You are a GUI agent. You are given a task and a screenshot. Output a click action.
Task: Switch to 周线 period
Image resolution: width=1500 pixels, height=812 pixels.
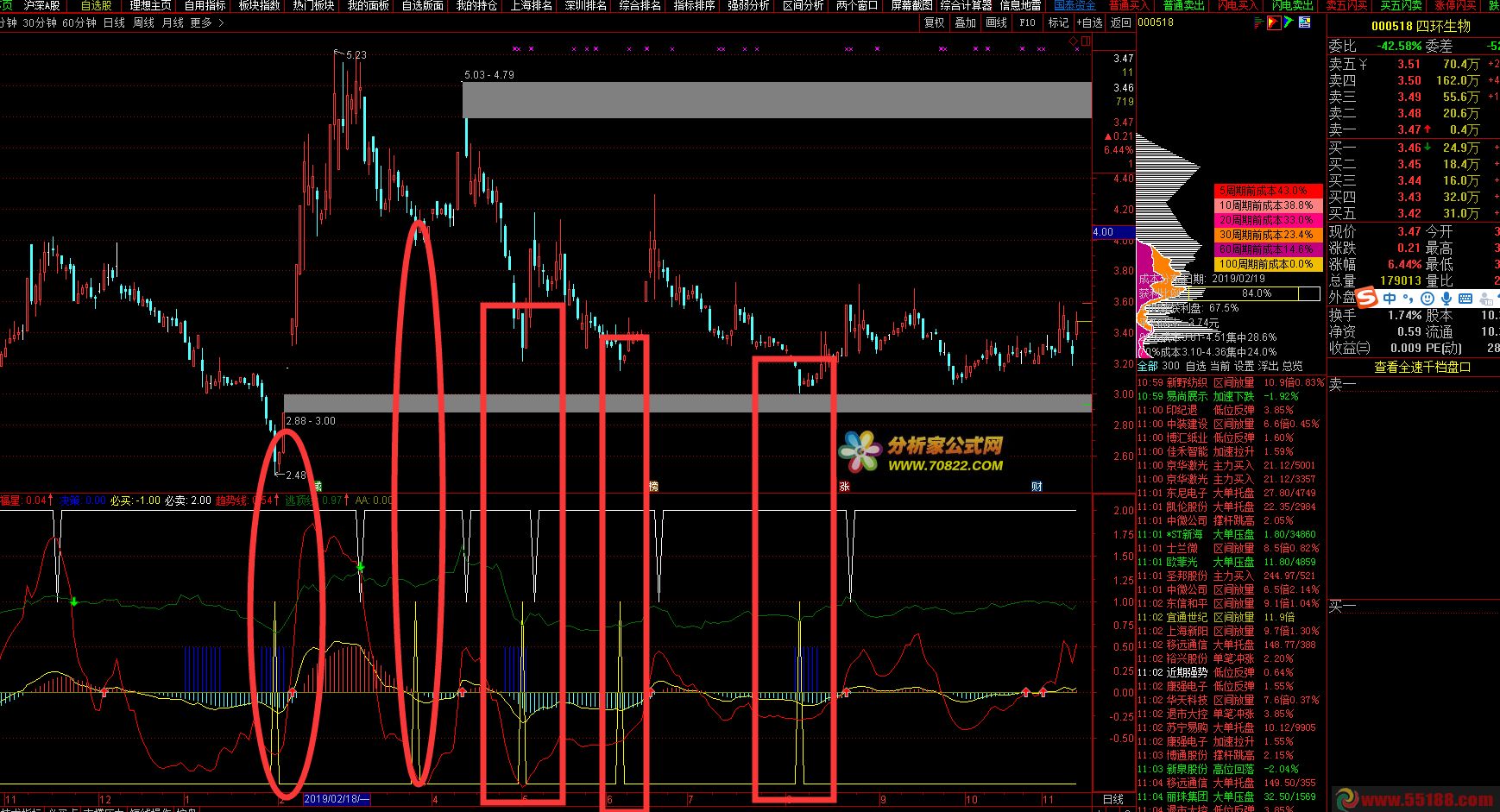143,22
